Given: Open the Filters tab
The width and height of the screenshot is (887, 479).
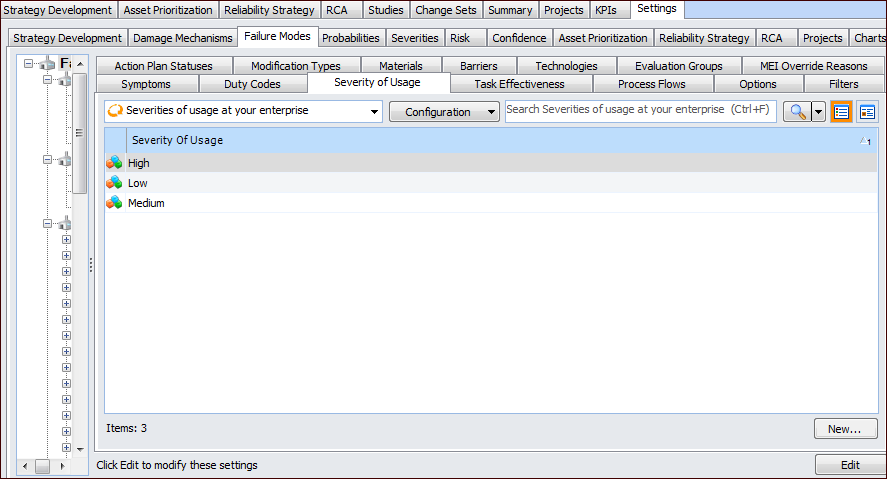Looking at the screenshot, I should click(x=844, y=84).
